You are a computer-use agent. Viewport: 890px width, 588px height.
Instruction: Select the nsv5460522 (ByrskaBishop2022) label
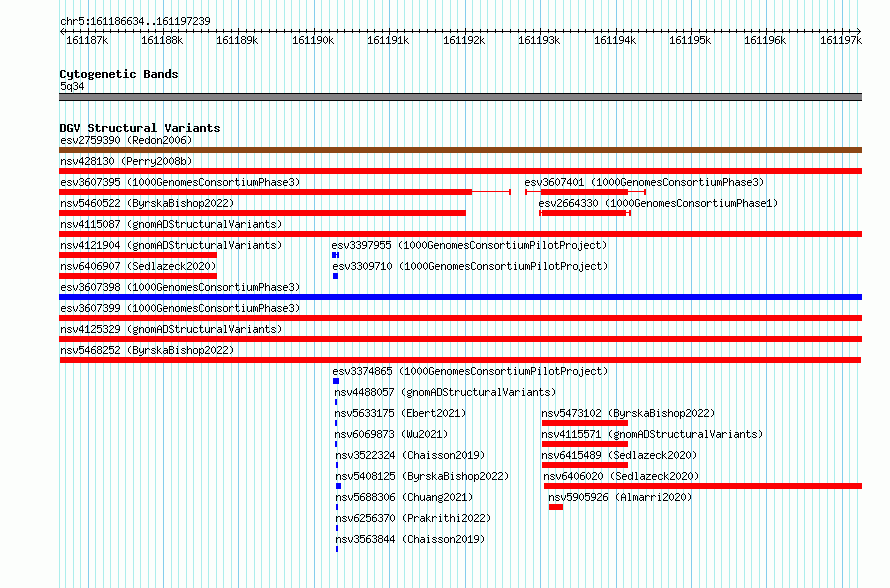pyautogui.click(x=147, y=203)
